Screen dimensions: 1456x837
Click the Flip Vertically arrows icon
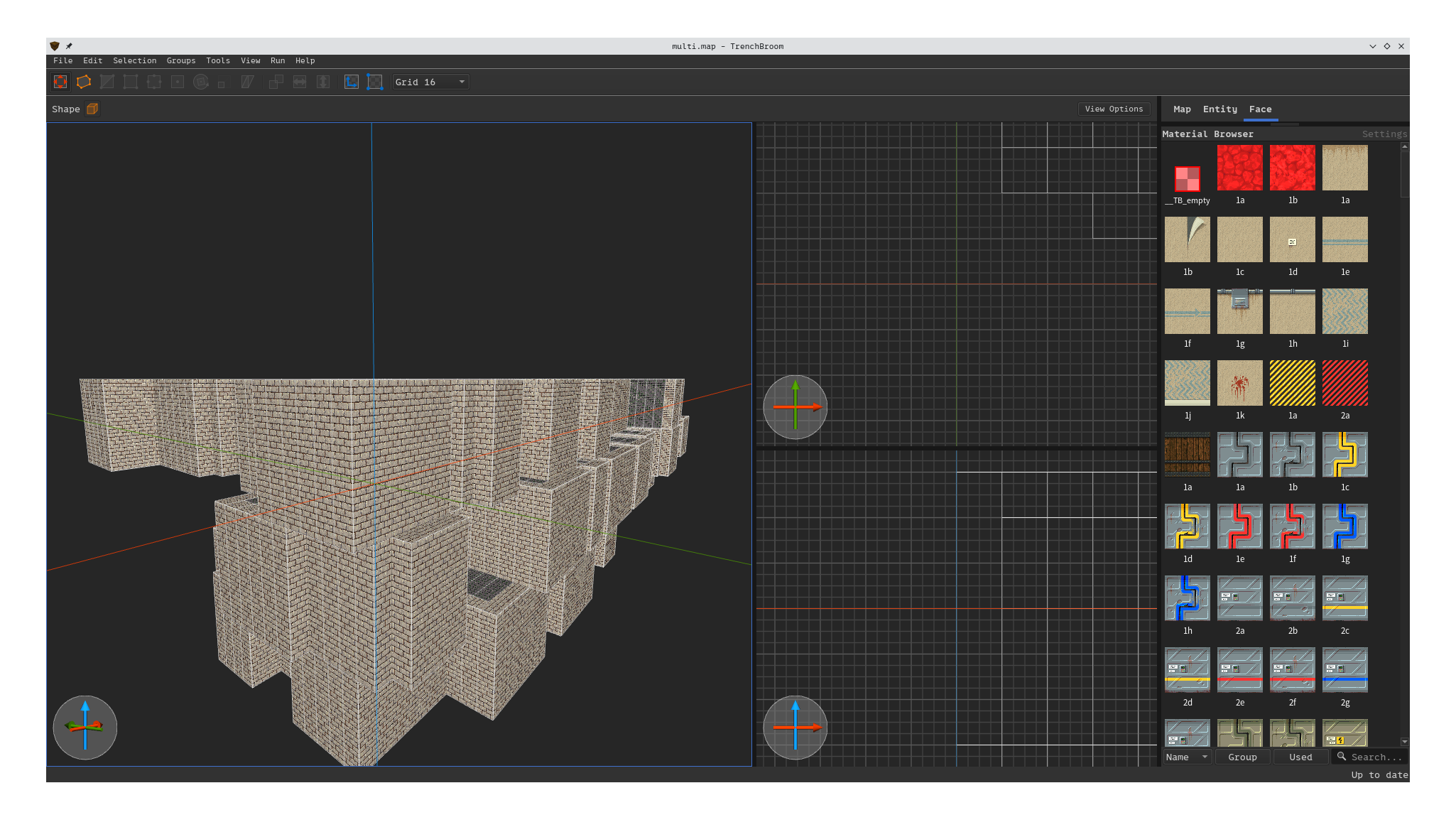[323, 82]
